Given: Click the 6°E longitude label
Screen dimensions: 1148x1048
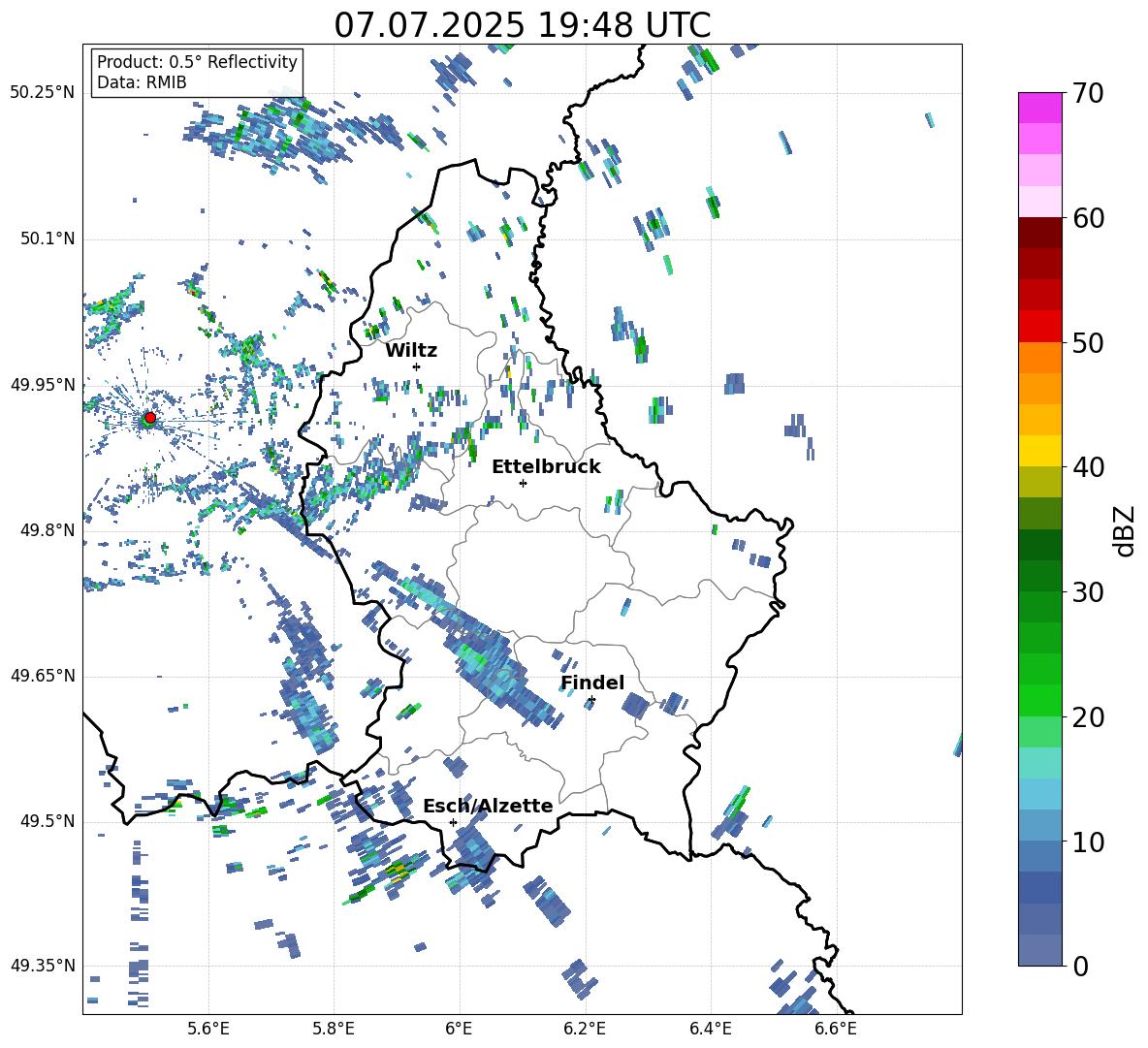Looking at the screenshot, I should pos(459,1029).
